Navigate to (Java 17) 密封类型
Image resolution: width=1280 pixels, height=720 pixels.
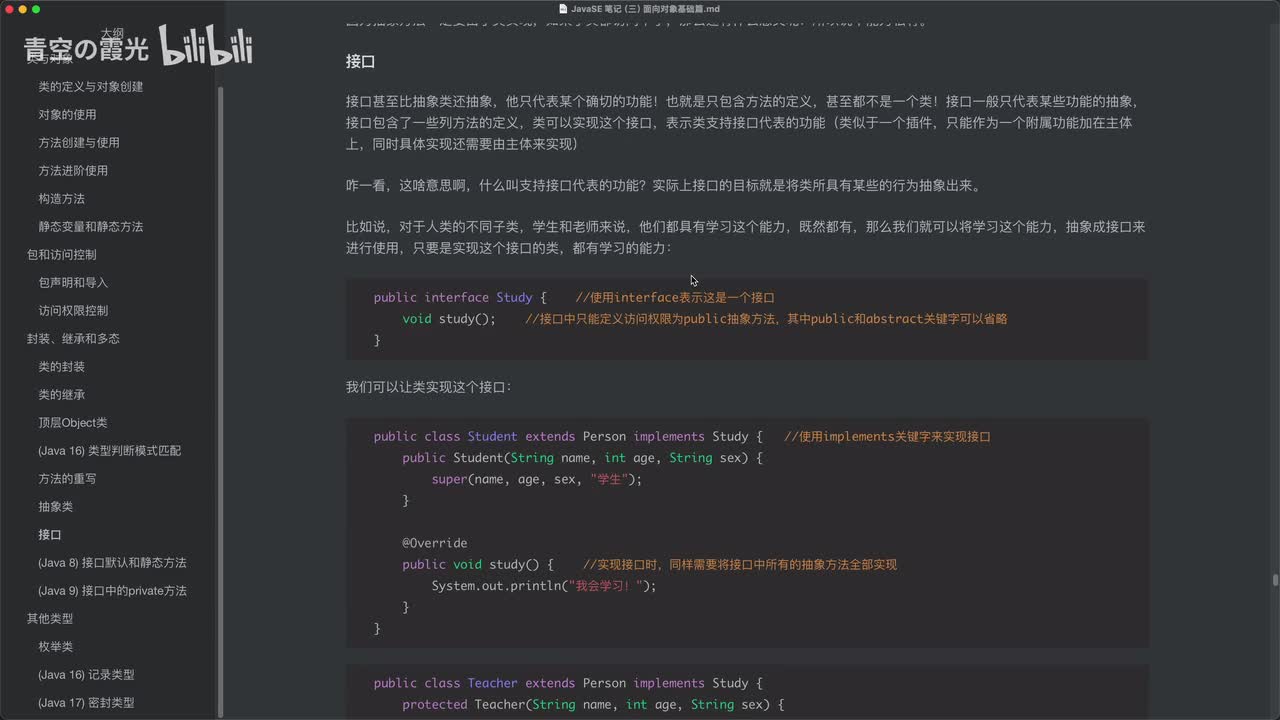point(86,703)
